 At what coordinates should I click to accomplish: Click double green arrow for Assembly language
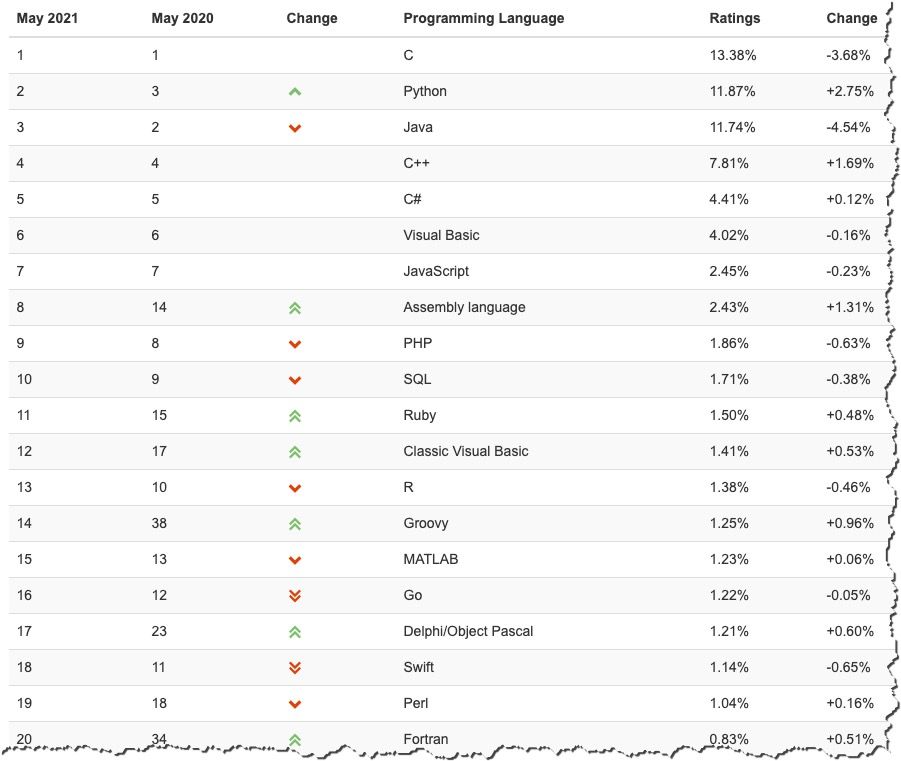295,308
